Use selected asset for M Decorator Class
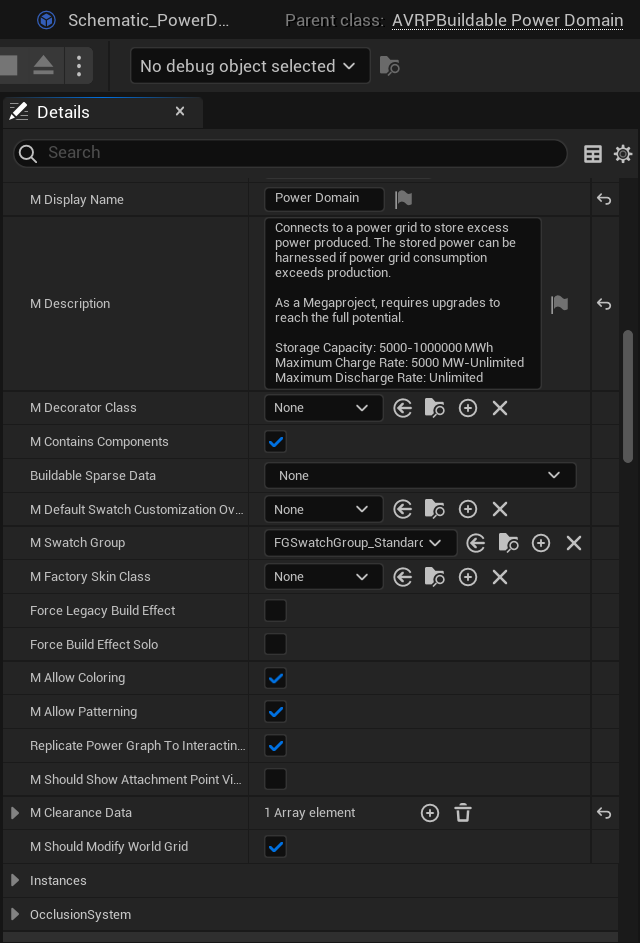This screenshot has width=640, height=943. [x=402, y=408]
